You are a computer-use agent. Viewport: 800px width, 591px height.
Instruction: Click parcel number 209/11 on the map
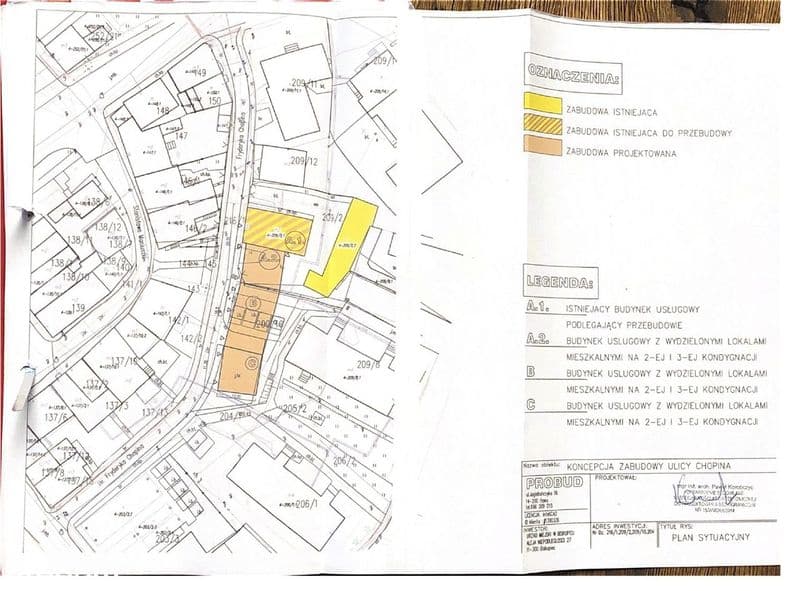(x=304, y=82)
